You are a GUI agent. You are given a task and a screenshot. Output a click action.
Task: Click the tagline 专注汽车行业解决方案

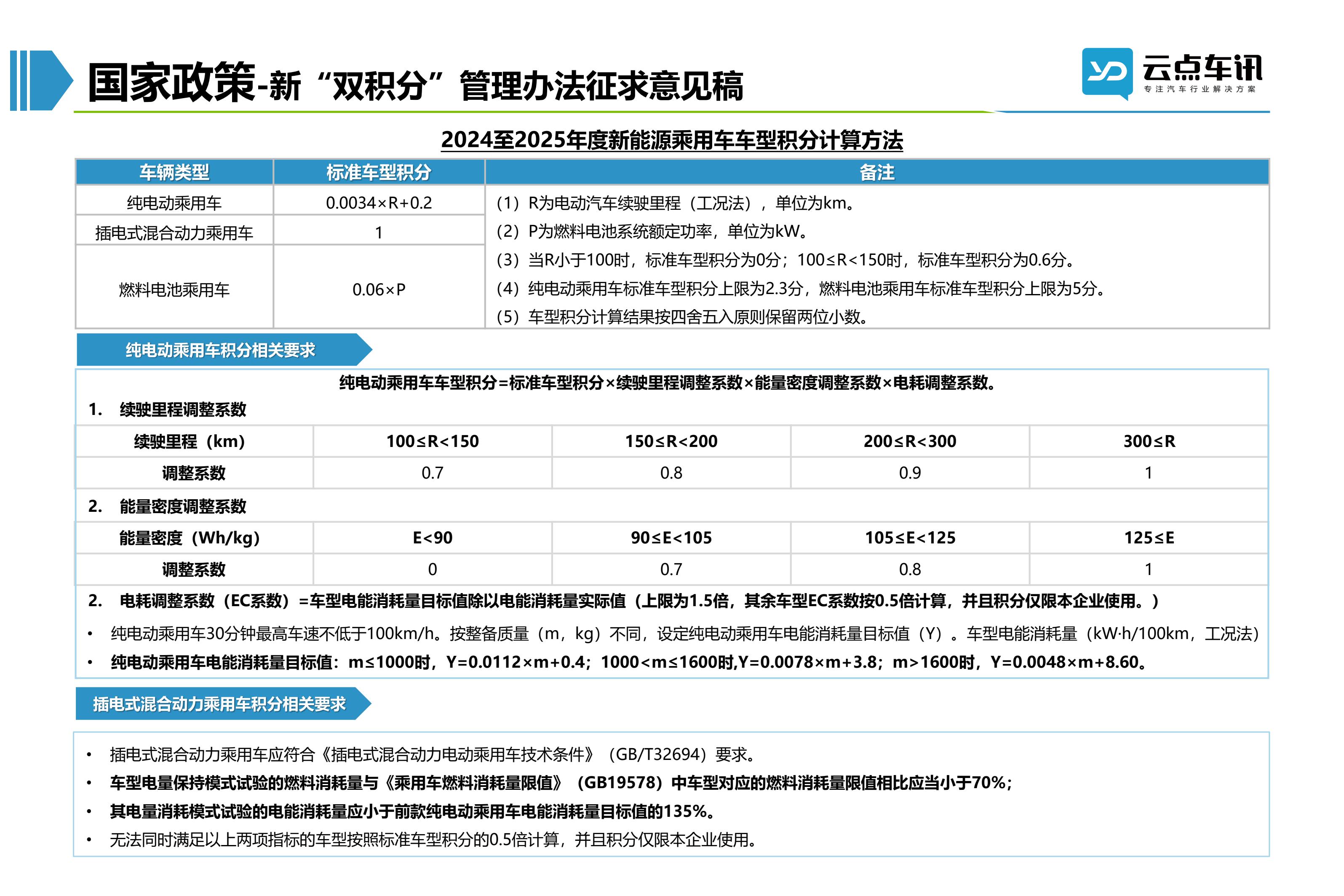point(1200,89)
